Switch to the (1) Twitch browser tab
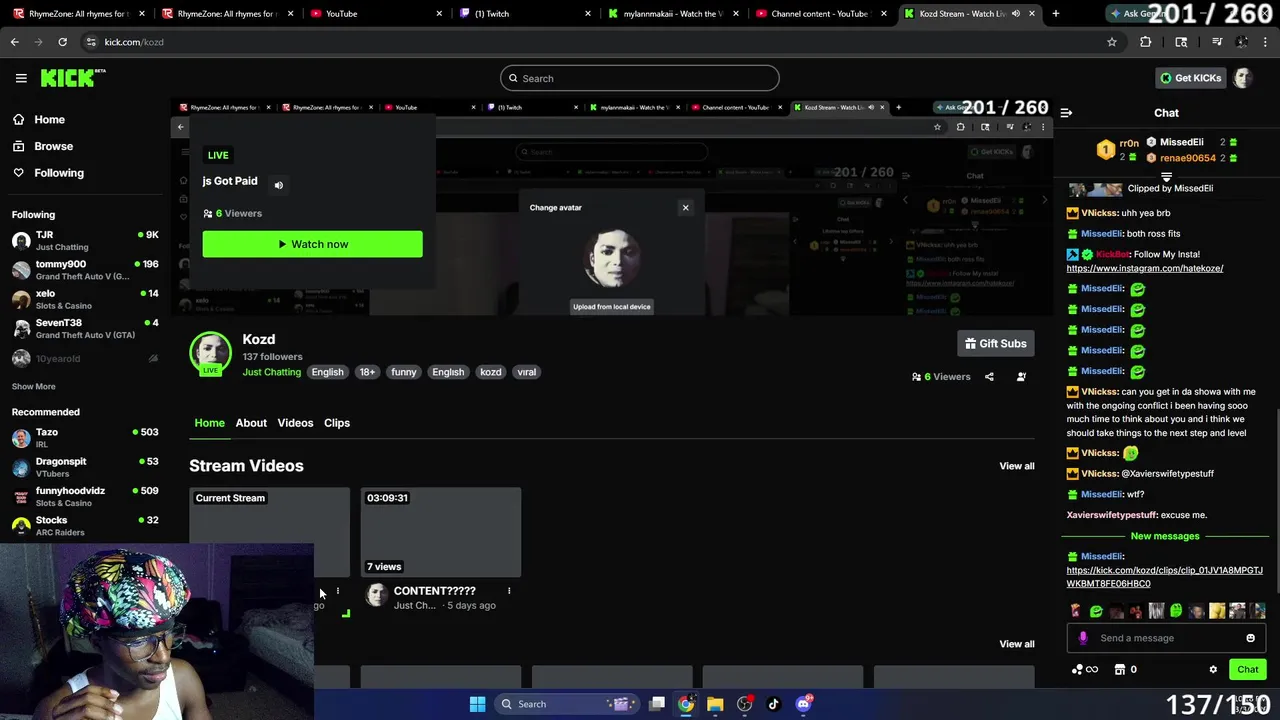The image size is (1280, 720). click(524, 14)
